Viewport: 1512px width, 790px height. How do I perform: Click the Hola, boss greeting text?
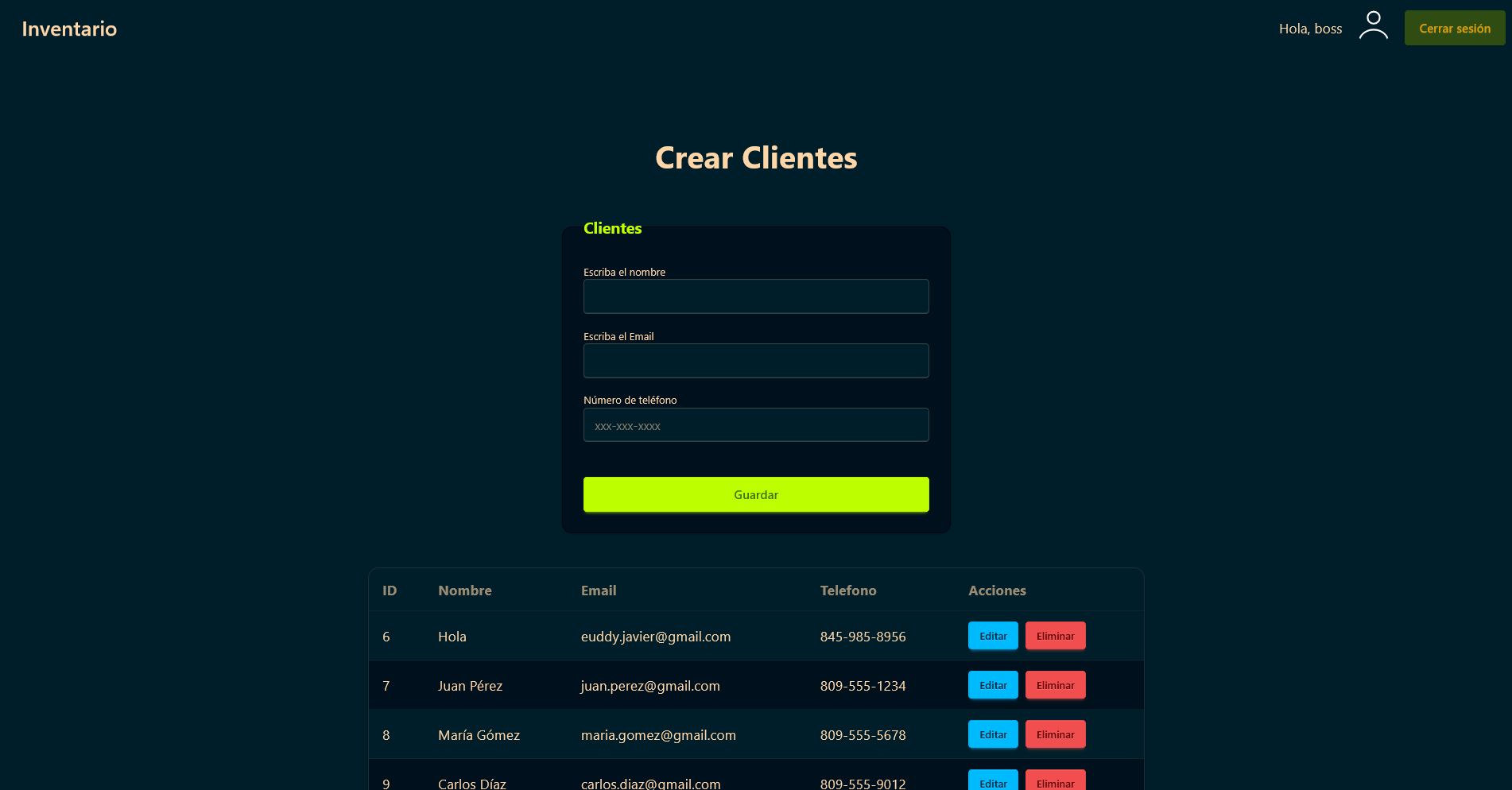coord(1310,29)
